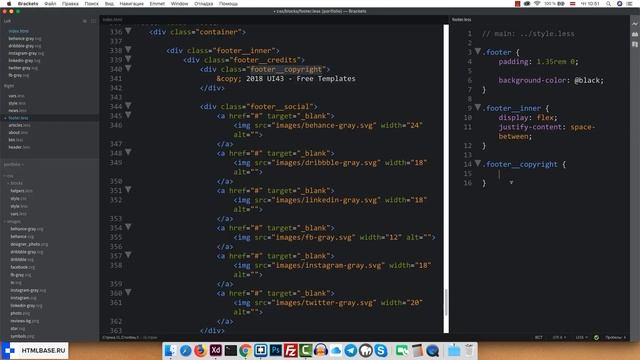The image size is (640, 360).
Task: Click the Live Preview lightning icon
Action: (x=635, y=24)
